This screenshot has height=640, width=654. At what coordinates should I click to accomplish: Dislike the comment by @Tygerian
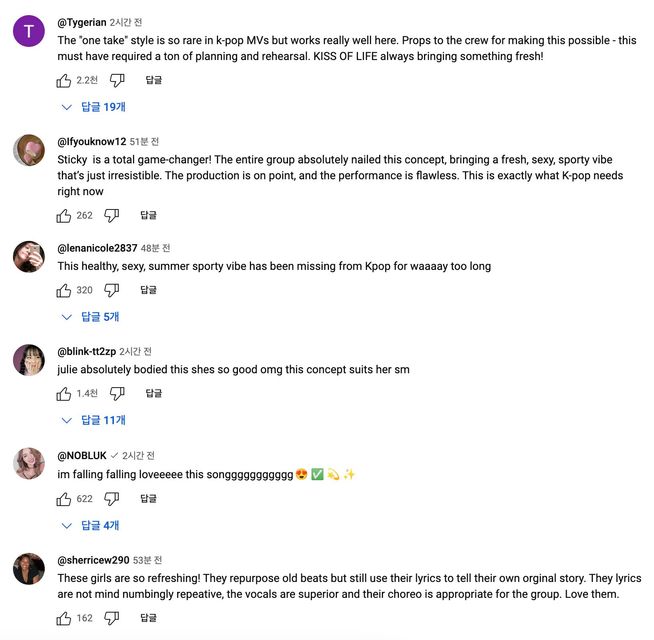coord(116,80)
